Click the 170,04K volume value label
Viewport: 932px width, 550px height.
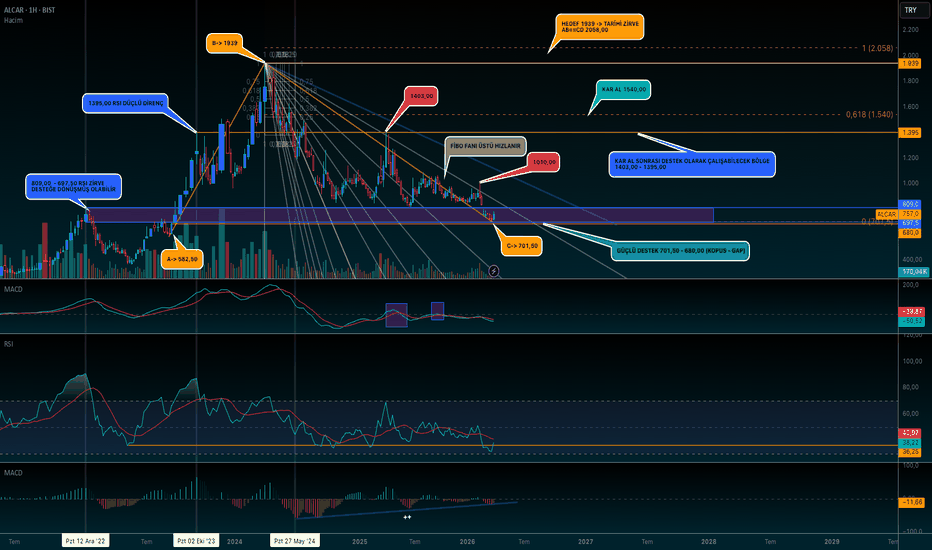tap(914, 272)
